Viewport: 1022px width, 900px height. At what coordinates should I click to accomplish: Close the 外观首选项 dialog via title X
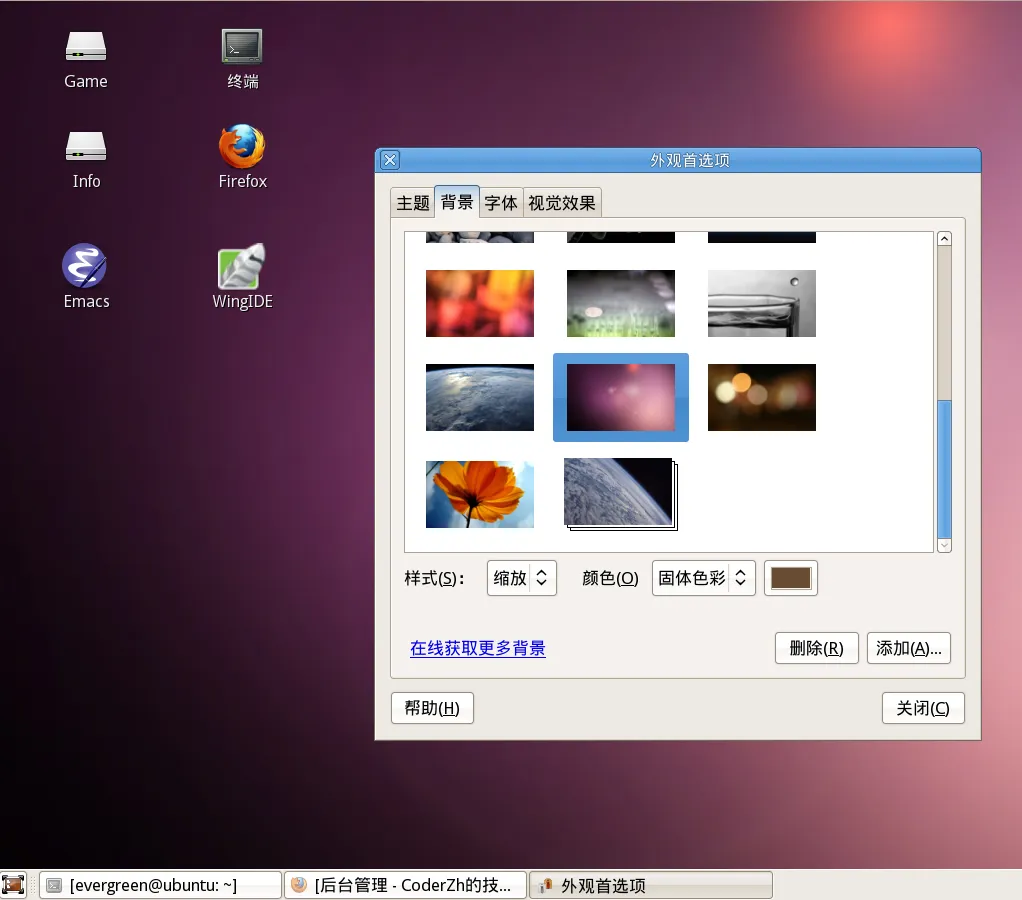(390, 160)
